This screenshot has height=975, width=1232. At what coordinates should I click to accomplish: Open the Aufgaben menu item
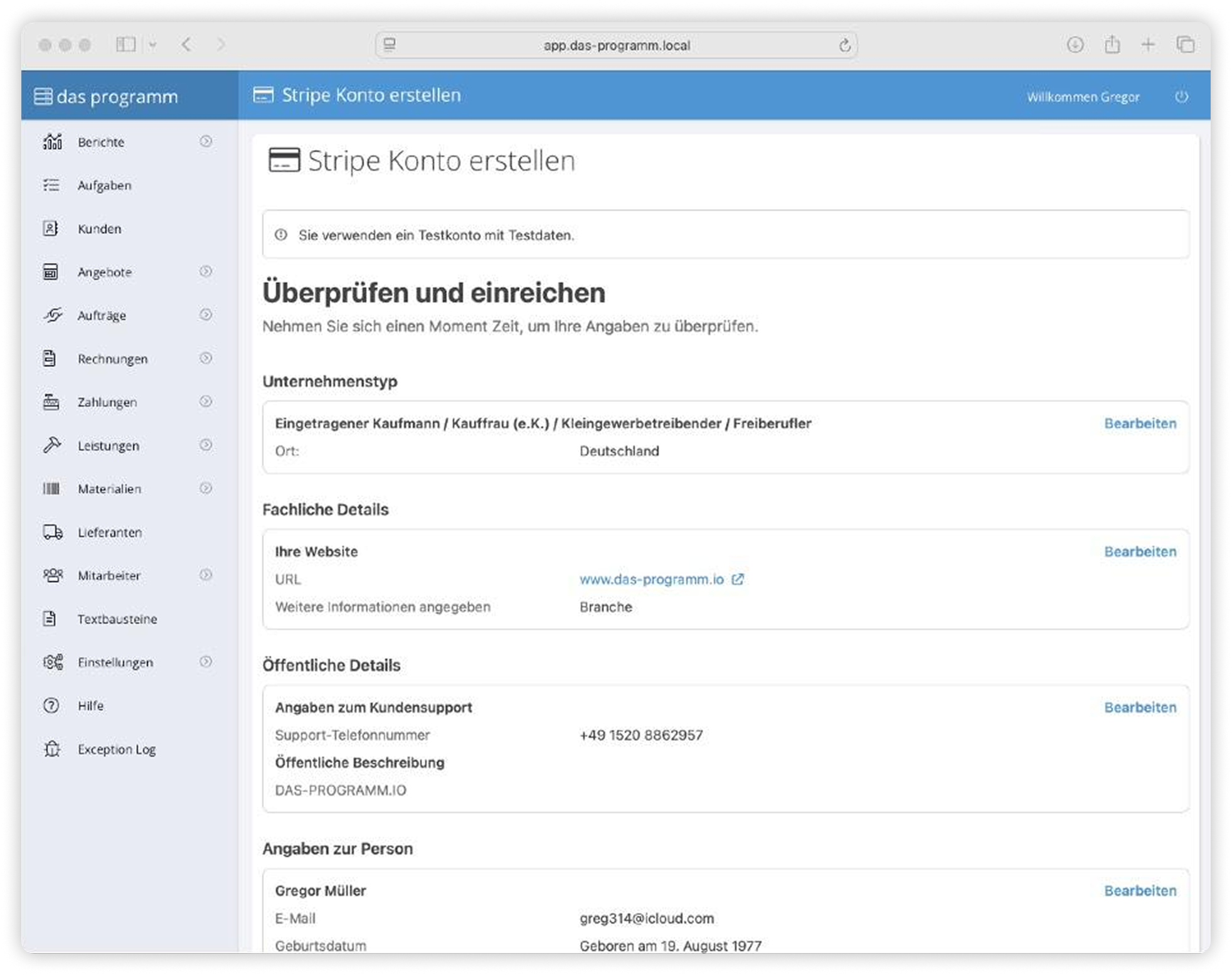(x=104, y=185)
